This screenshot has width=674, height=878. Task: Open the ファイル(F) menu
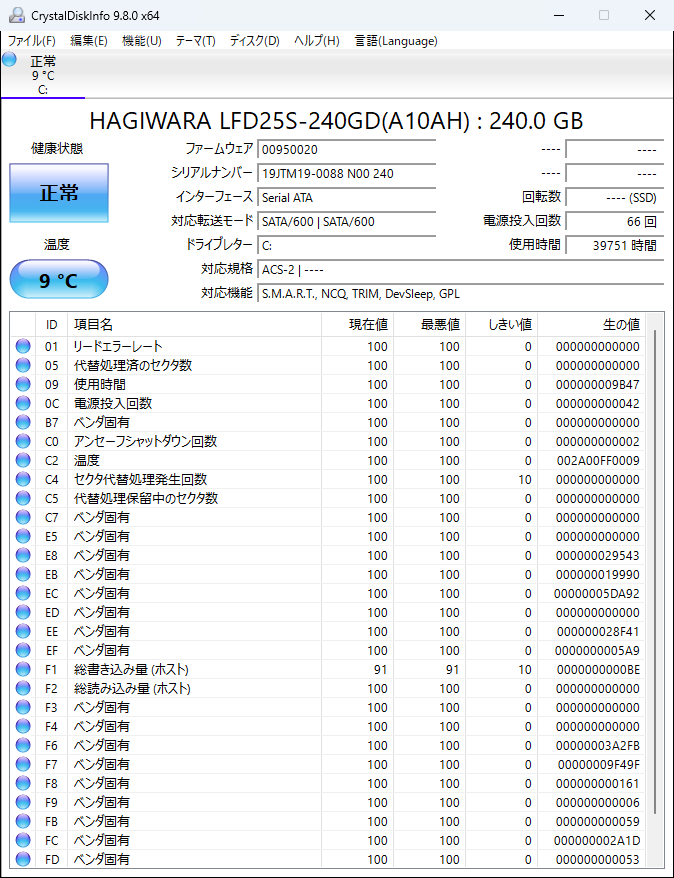[32, 41]
